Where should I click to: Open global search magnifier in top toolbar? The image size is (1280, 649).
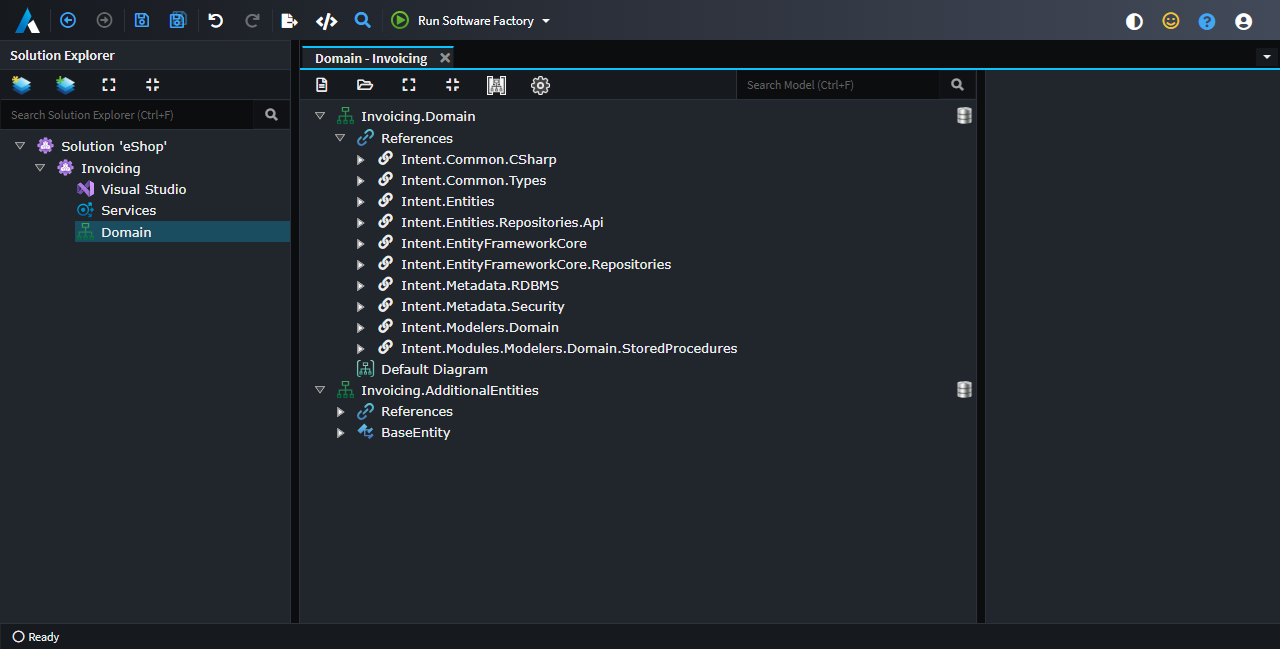click(363, 20)
